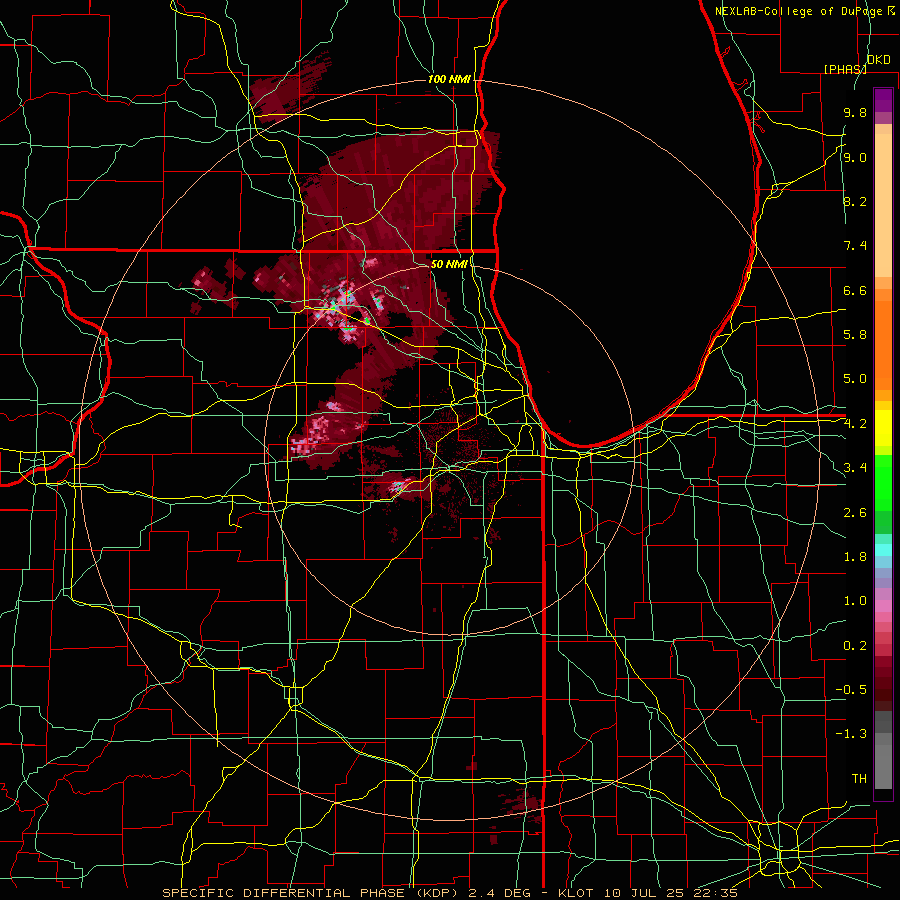Click the 8.2 scale value
900x900 pixels.
(x=855, y=201)
